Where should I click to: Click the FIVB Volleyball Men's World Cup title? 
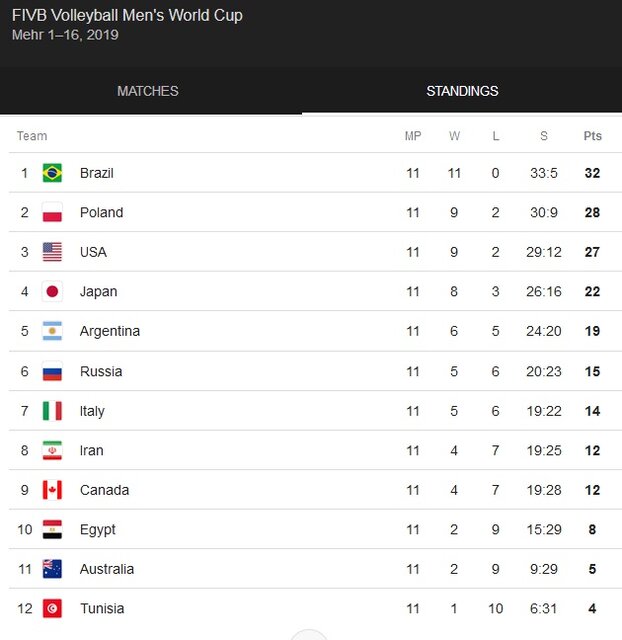(127, 16)
